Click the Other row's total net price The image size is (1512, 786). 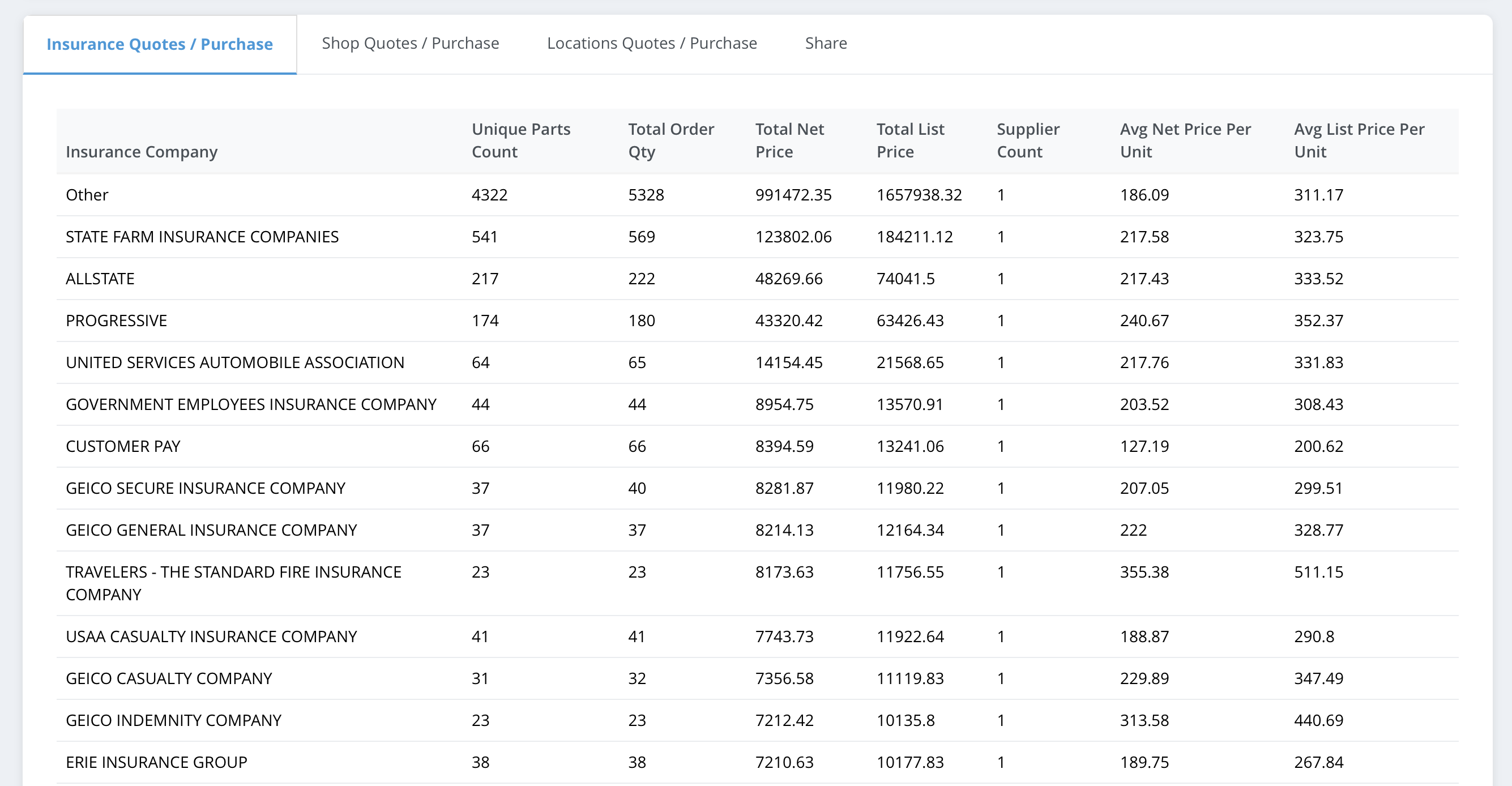(793, 195)
